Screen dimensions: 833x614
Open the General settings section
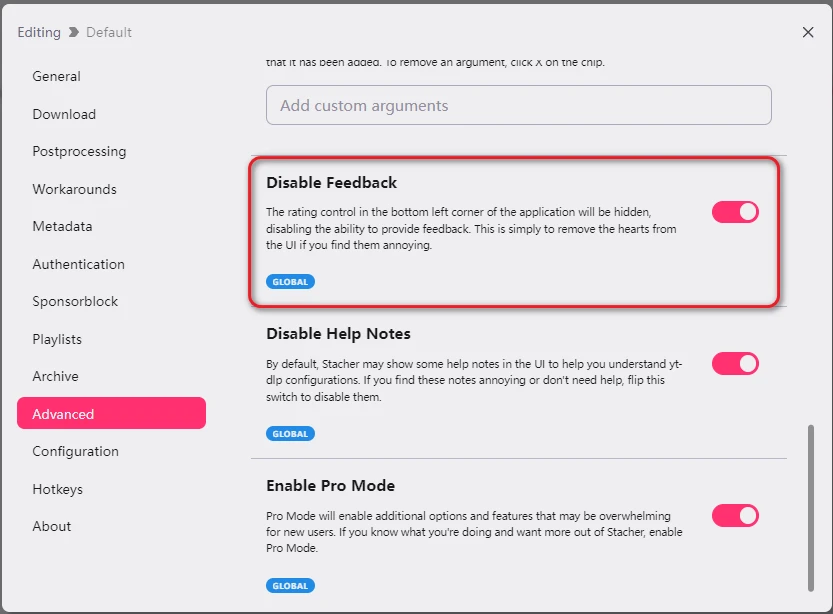pos(56,76)
